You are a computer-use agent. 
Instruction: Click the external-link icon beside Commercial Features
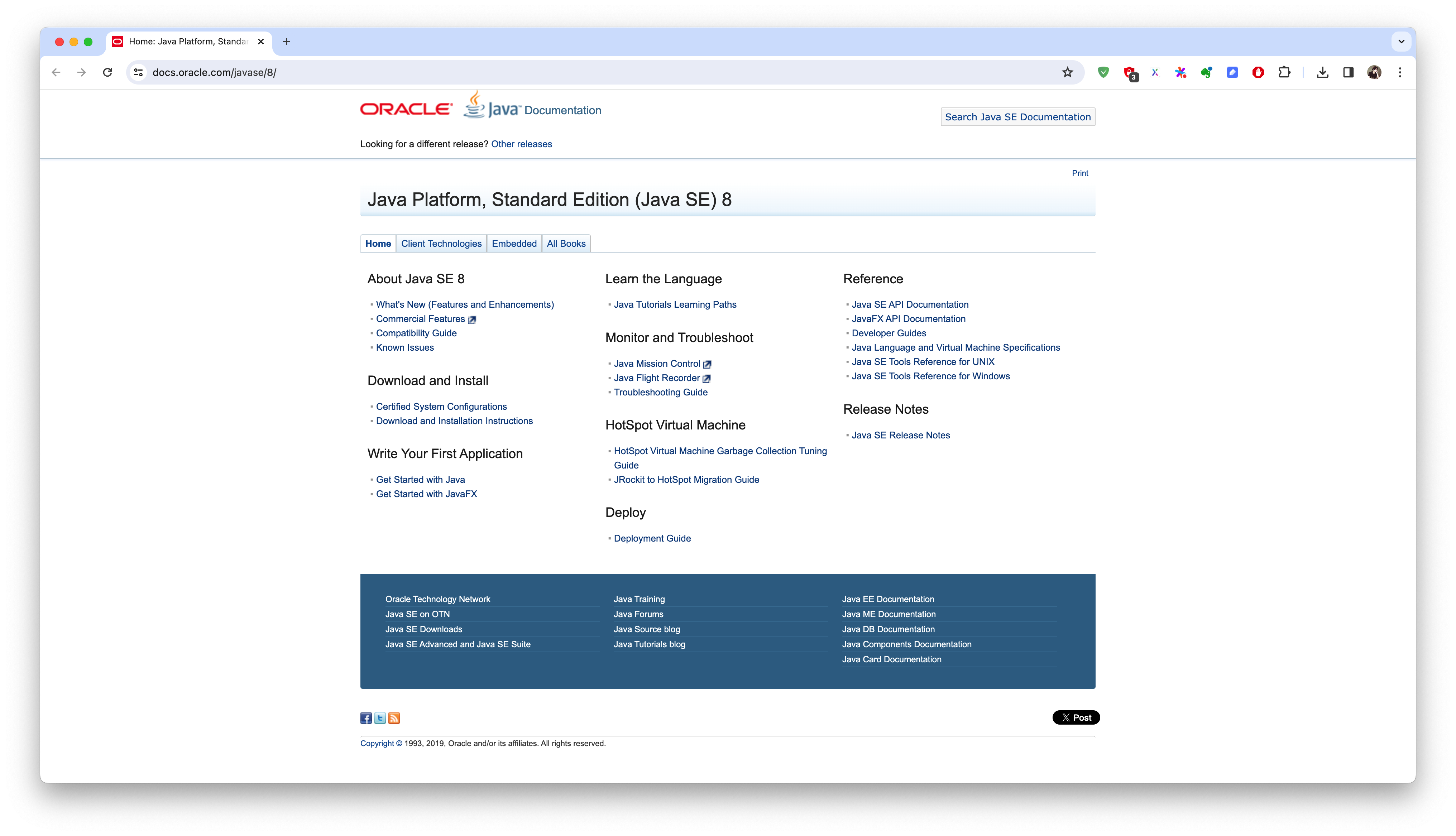click(472, 320)
